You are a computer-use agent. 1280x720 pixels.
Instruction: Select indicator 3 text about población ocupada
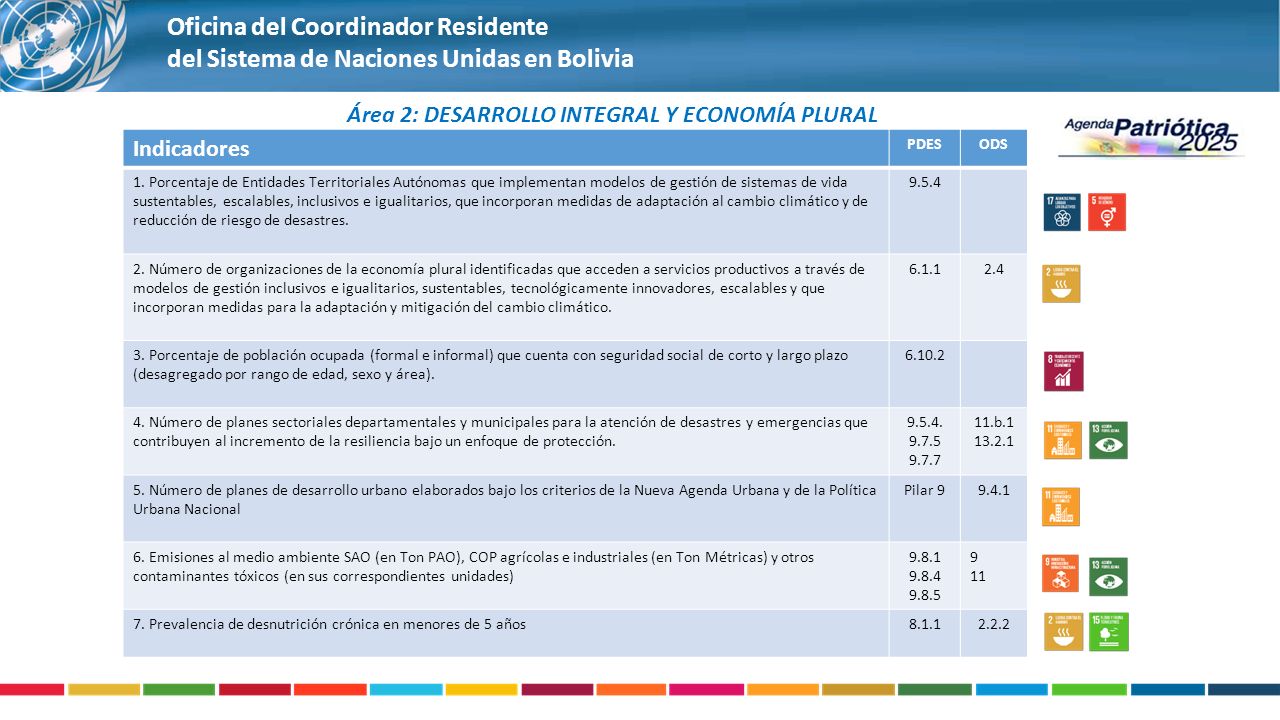[x=492, y=365]
